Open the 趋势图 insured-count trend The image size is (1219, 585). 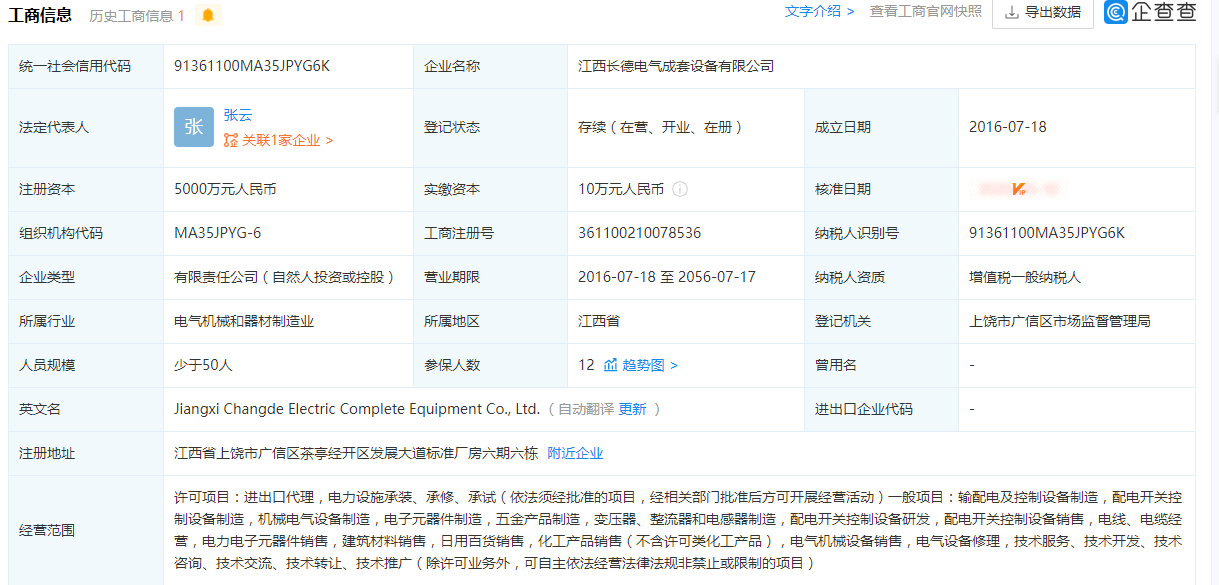click(649, 365)
